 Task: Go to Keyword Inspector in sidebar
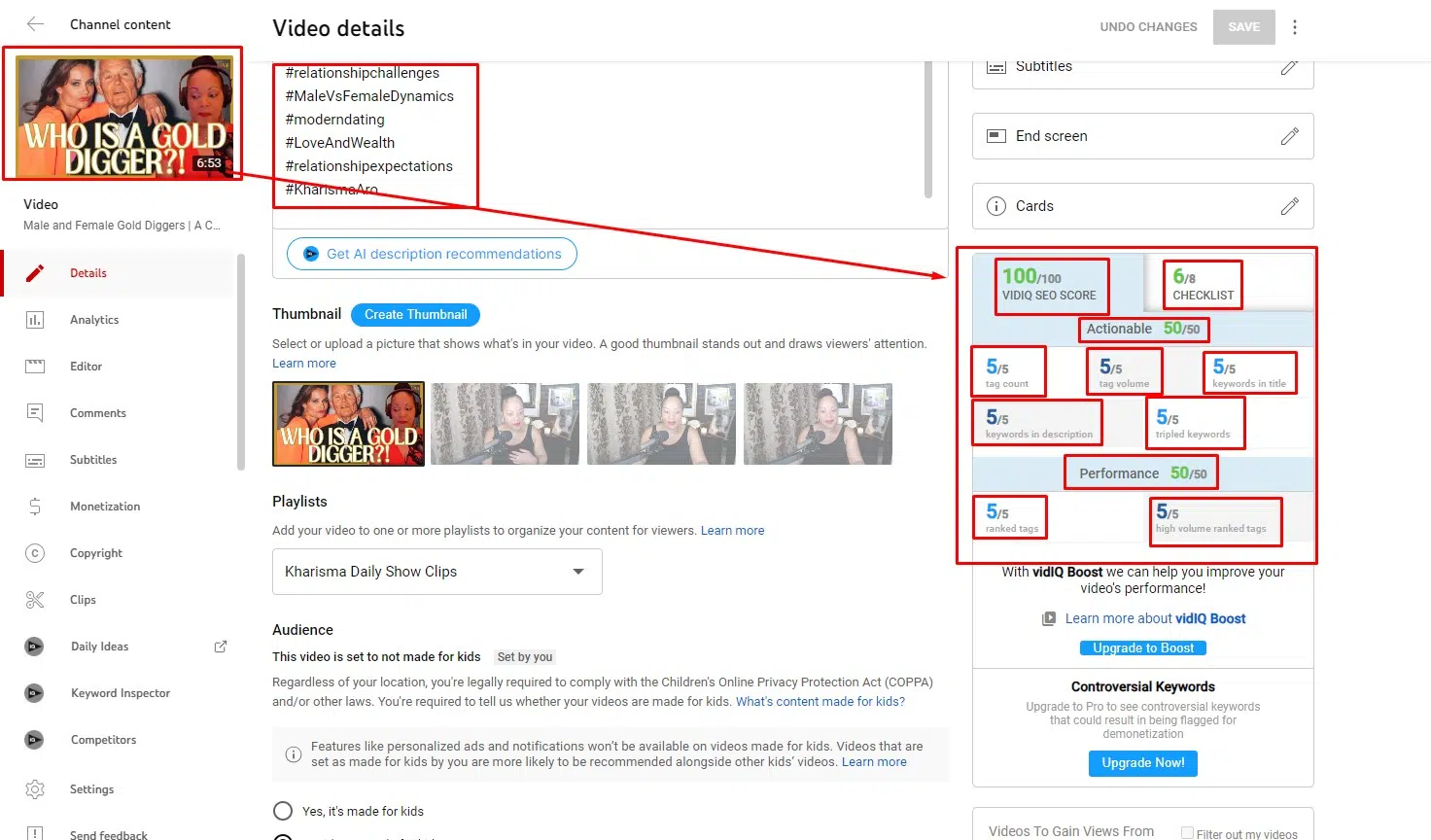pyautogui.click(x=120, y=693)
